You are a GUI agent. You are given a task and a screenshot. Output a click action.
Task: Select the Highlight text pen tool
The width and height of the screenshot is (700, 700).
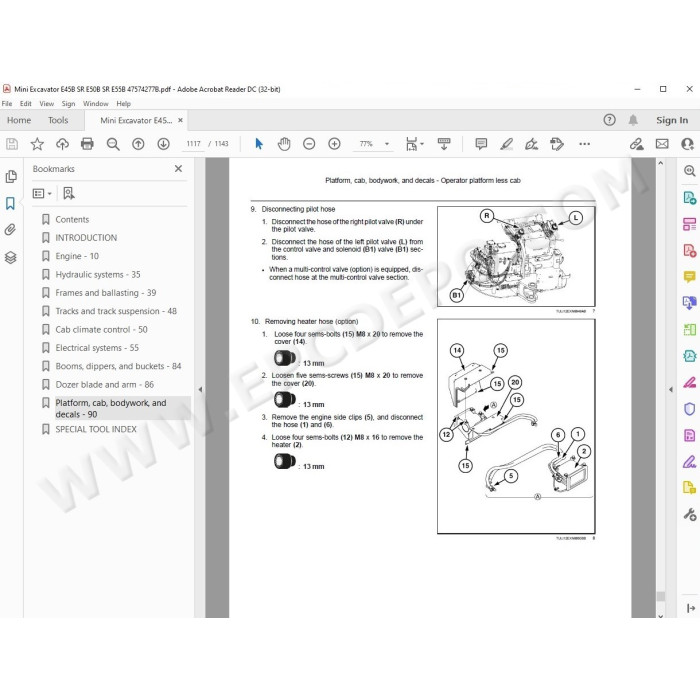(506, 144)
